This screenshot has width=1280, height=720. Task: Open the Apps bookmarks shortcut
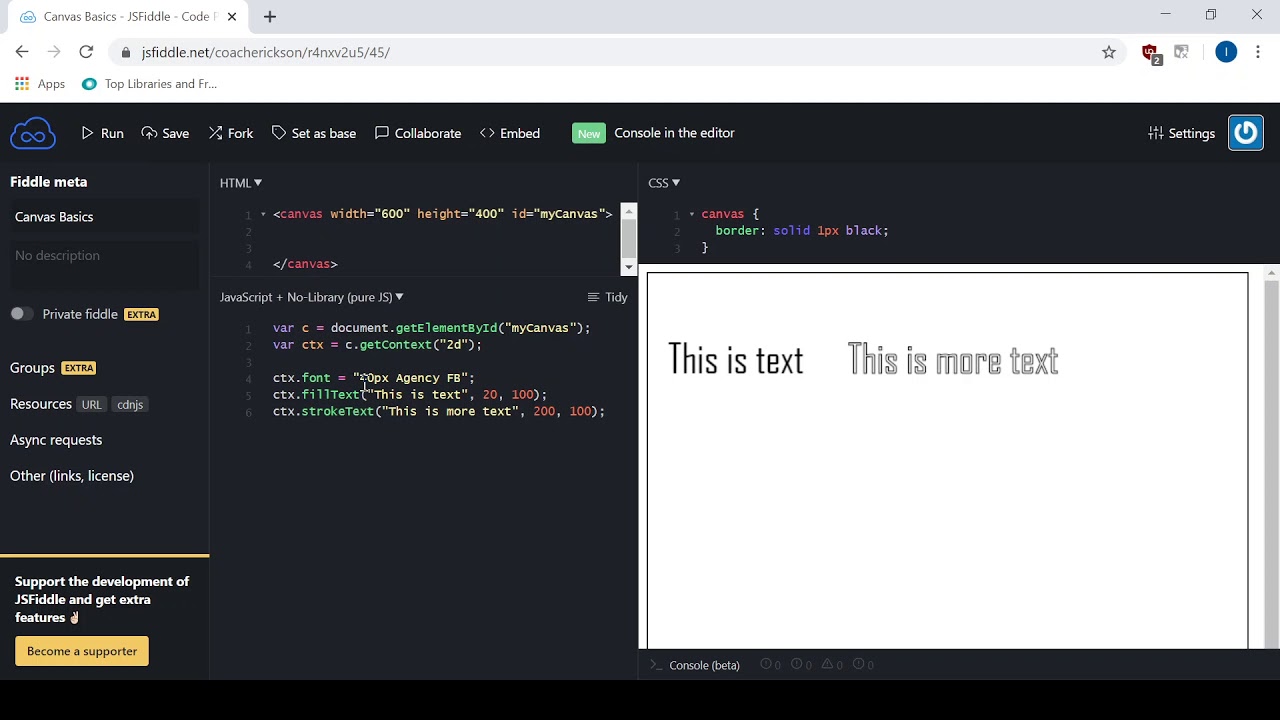click(40, 84)
